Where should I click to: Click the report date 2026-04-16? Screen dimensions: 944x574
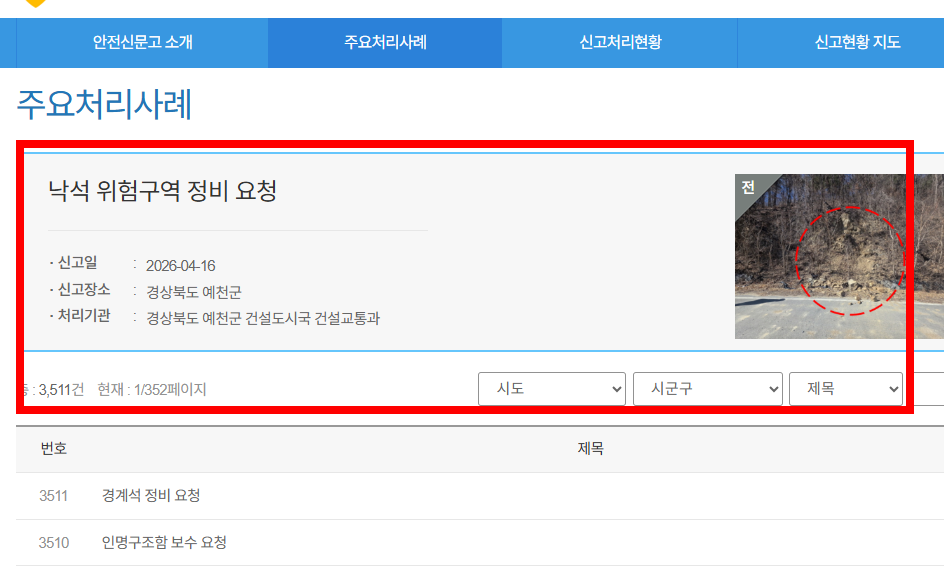(181, 266)
